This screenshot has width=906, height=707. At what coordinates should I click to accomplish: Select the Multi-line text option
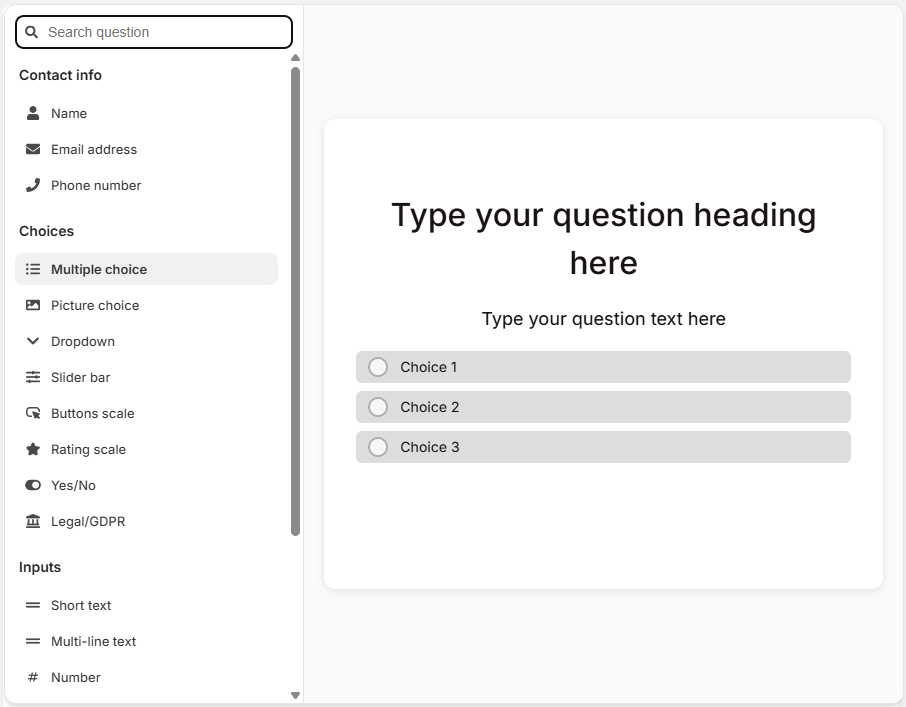[x=94, y=641]
